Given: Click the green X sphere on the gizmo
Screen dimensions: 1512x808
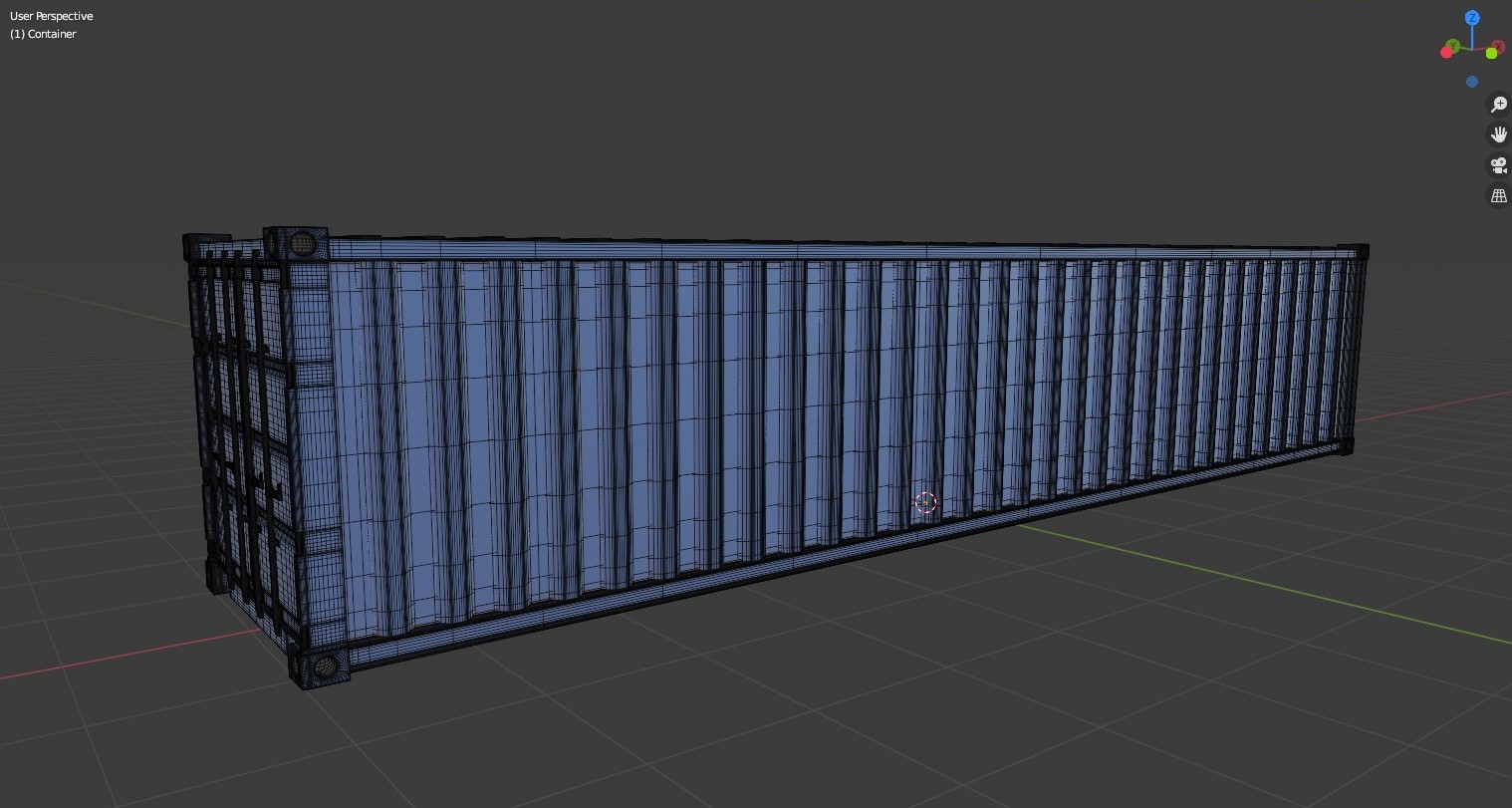Looking at the screenshot, I should [x=1491, y=52].
